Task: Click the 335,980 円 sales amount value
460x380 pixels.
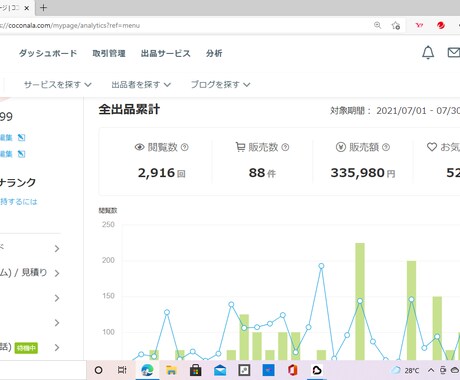Action: pyautogui.click(x=363, y=173)
